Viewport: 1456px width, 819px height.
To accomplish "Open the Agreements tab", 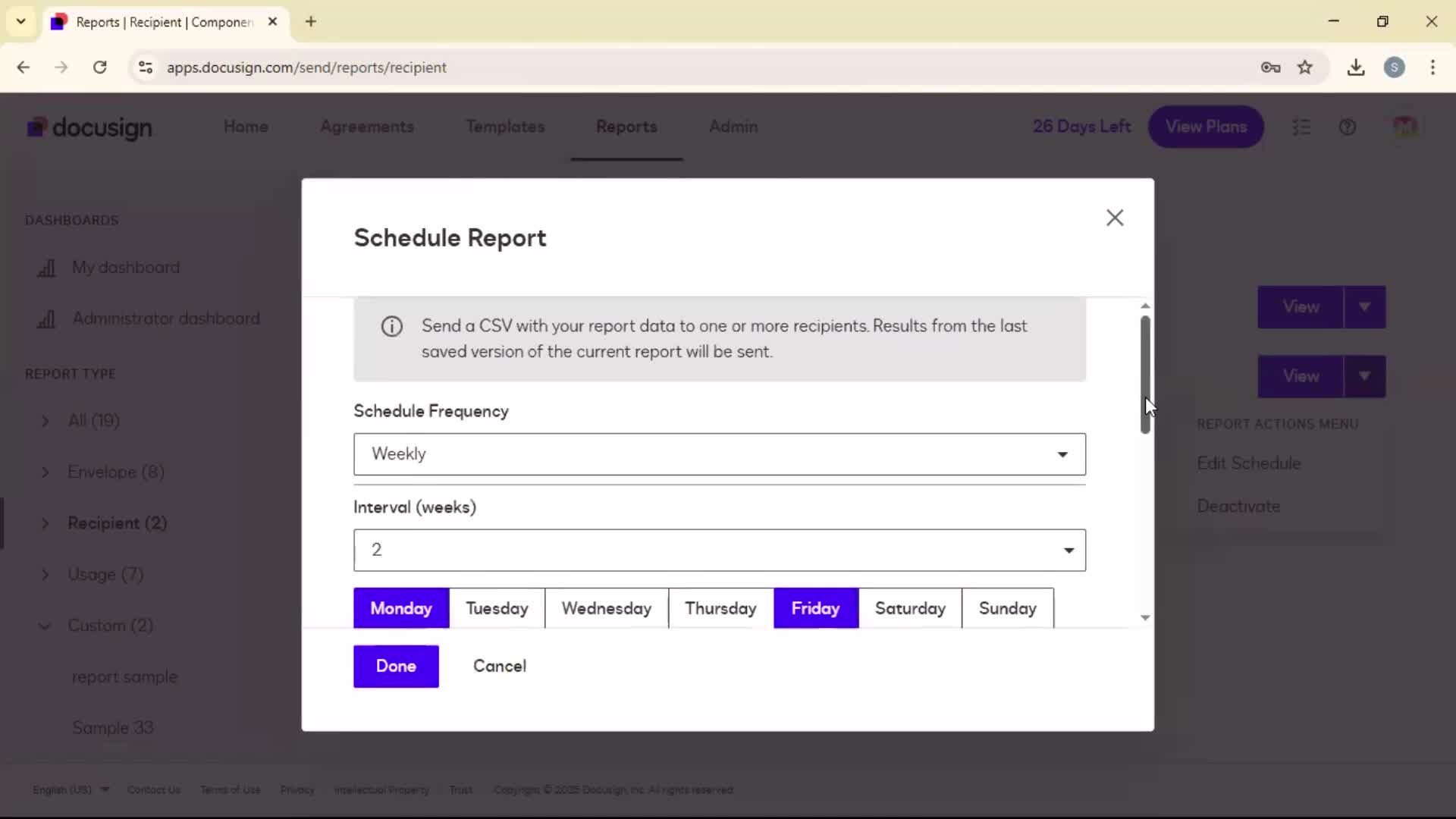I will (x=367, y=127).
